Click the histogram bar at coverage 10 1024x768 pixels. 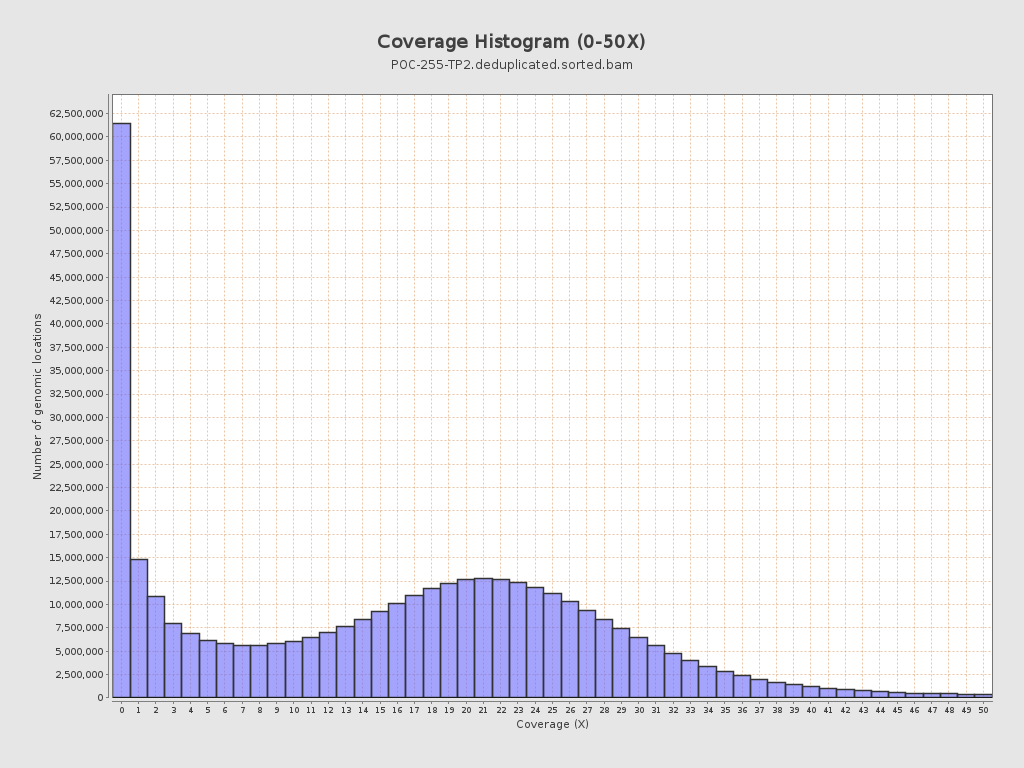point(294,669)
